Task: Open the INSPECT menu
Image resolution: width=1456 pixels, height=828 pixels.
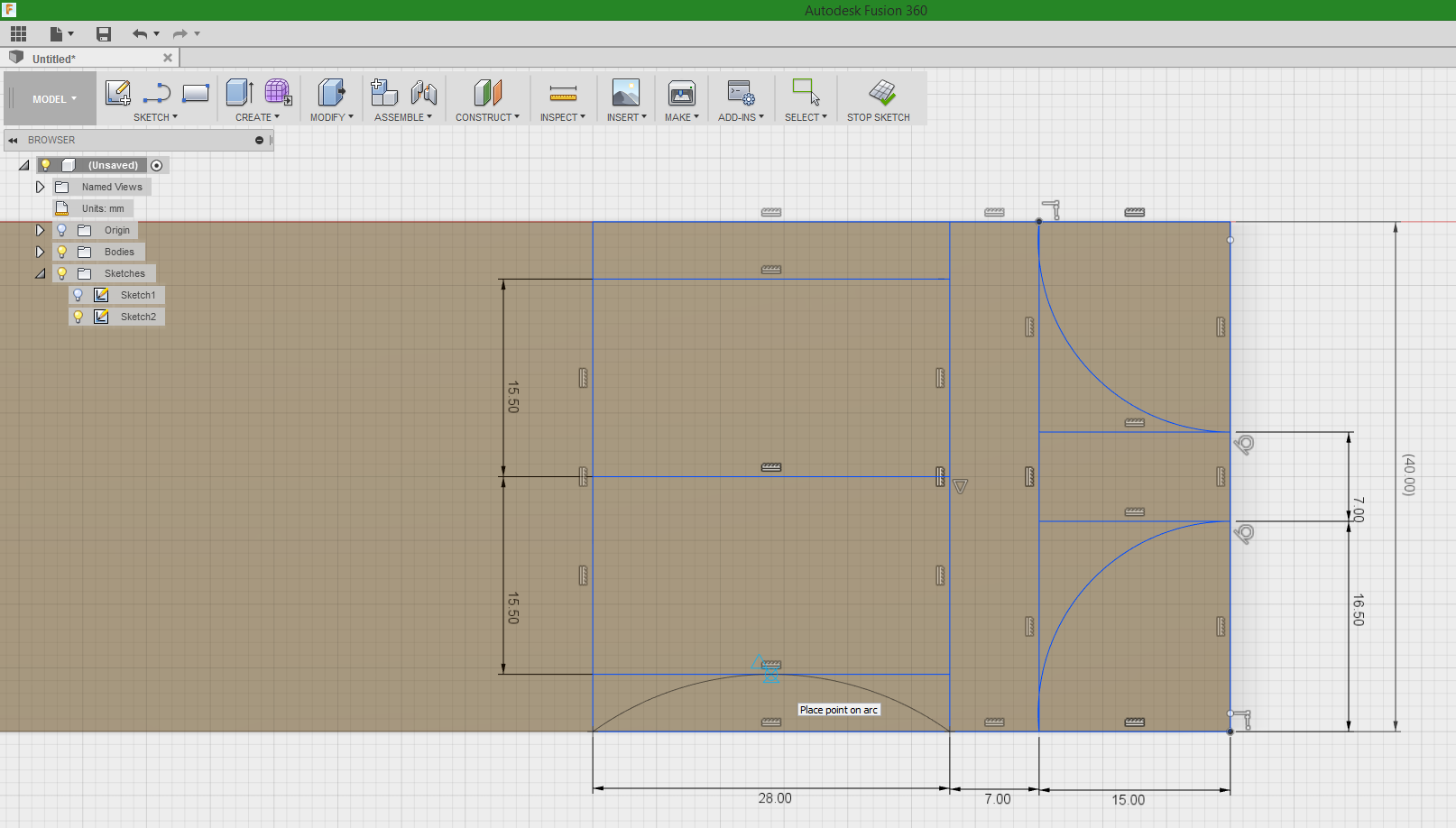Action: (x=563, y=117)
